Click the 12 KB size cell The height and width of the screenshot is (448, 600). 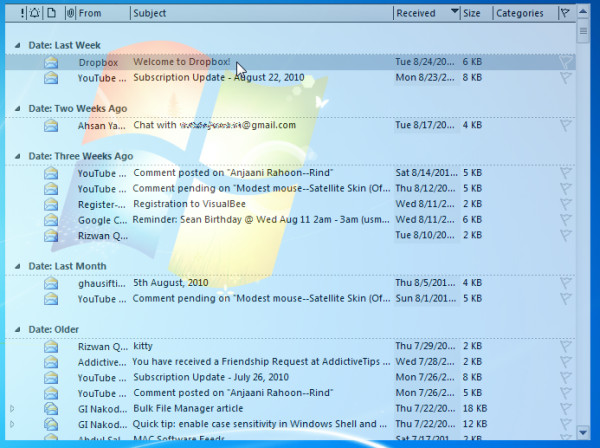point(475,424)
